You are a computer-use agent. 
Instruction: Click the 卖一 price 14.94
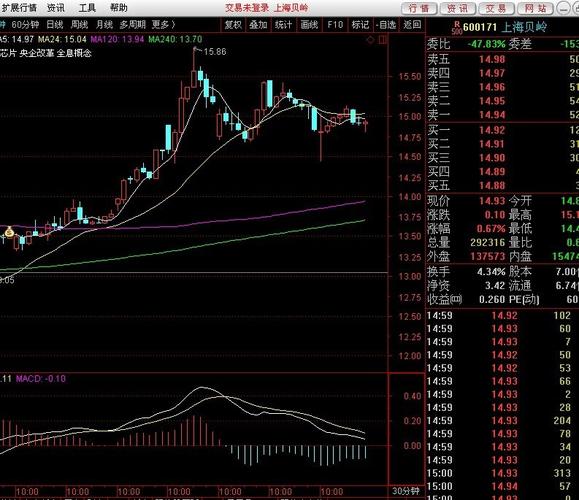pos(492,115)
